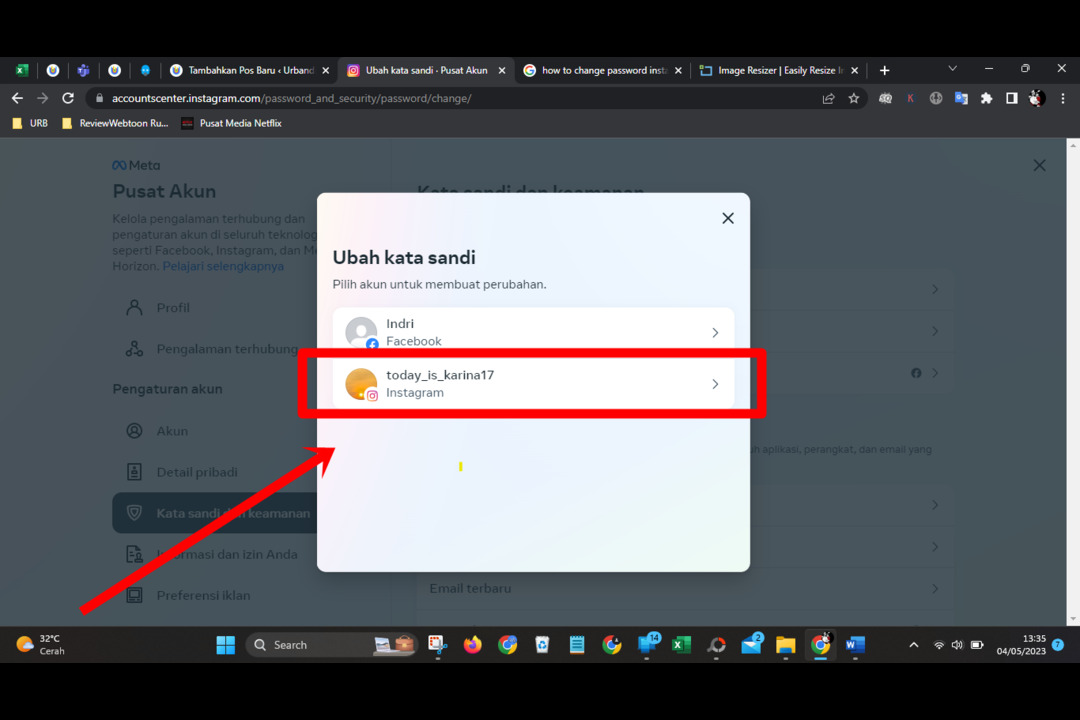The height and width of the screenshot is (720, 1080).
Task: Close the Pusat Akun page overlay
Action: (1039, 165)
